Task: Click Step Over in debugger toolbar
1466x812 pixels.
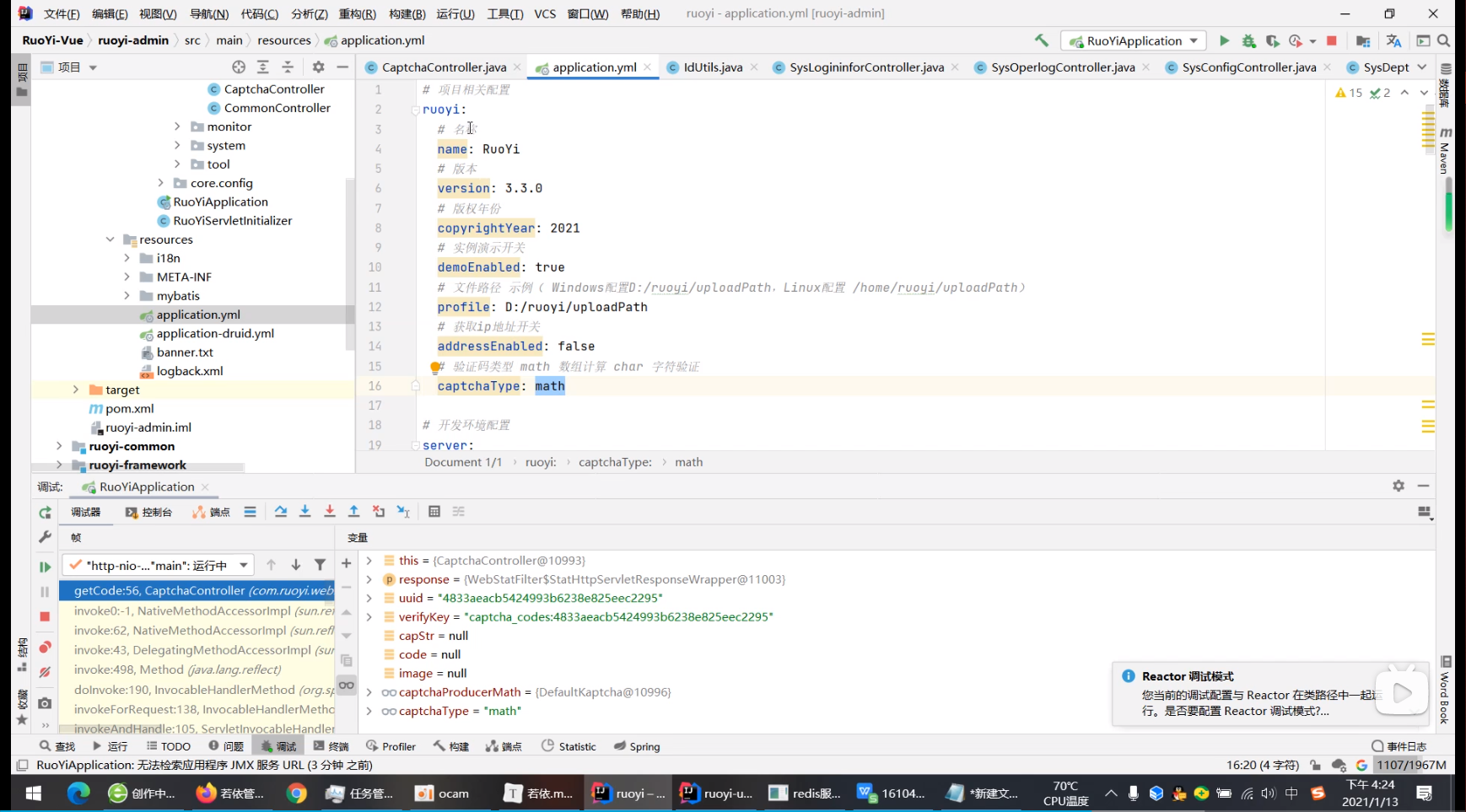Action: click(x=281, y=512)
